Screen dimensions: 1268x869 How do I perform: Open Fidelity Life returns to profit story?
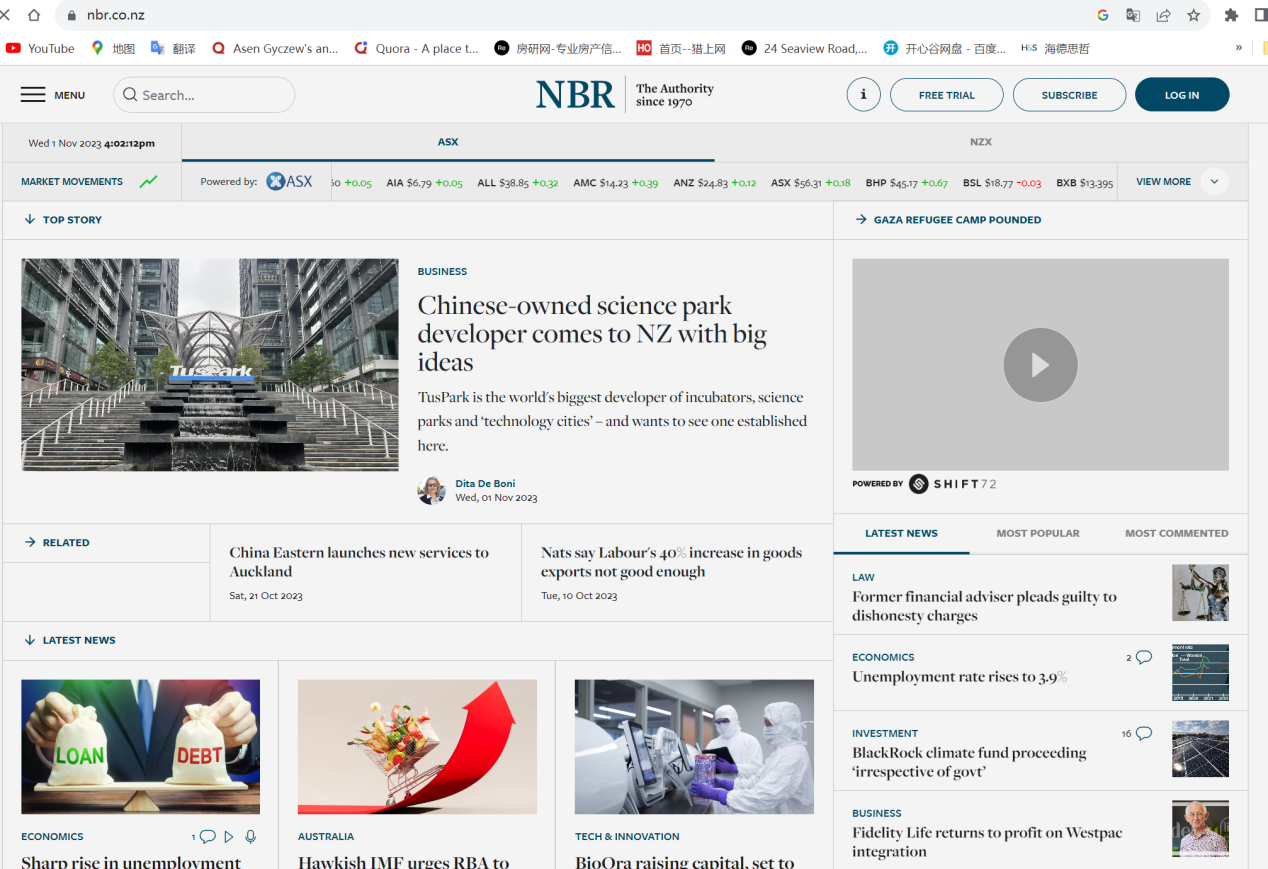987,842
